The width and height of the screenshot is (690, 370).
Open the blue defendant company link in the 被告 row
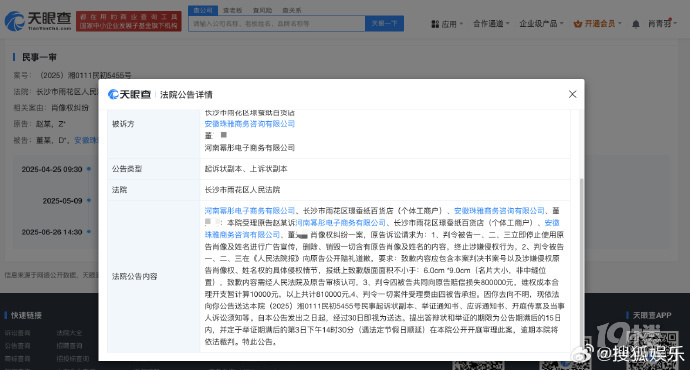pyautogui.click(x=86, y=140)
